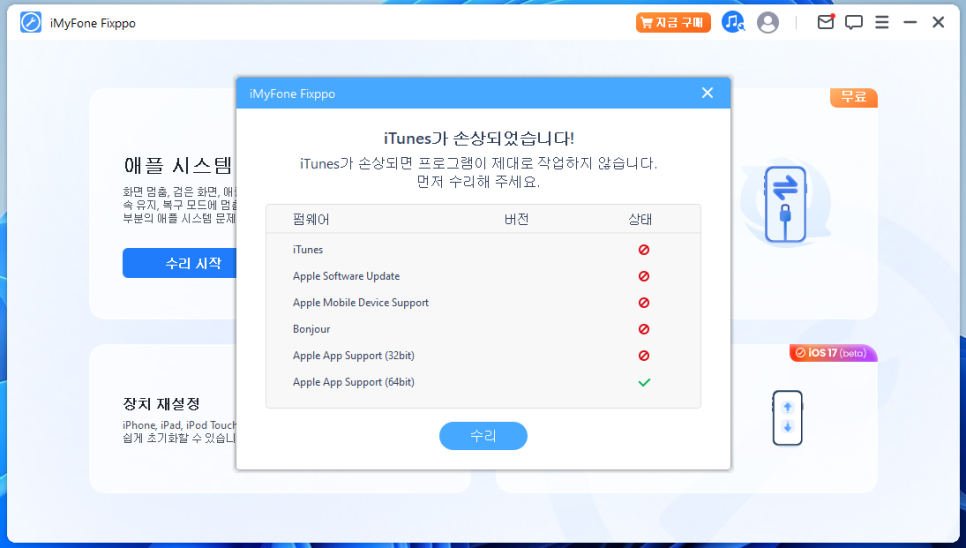Open the hamburger menu
The image size is (966, 548).
(x=882, y=23)
